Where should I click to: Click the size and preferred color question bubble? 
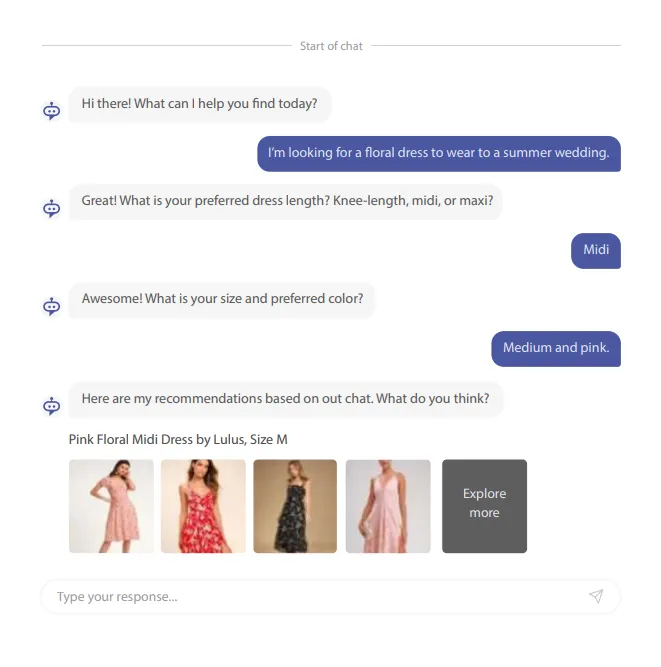point(222,299)
